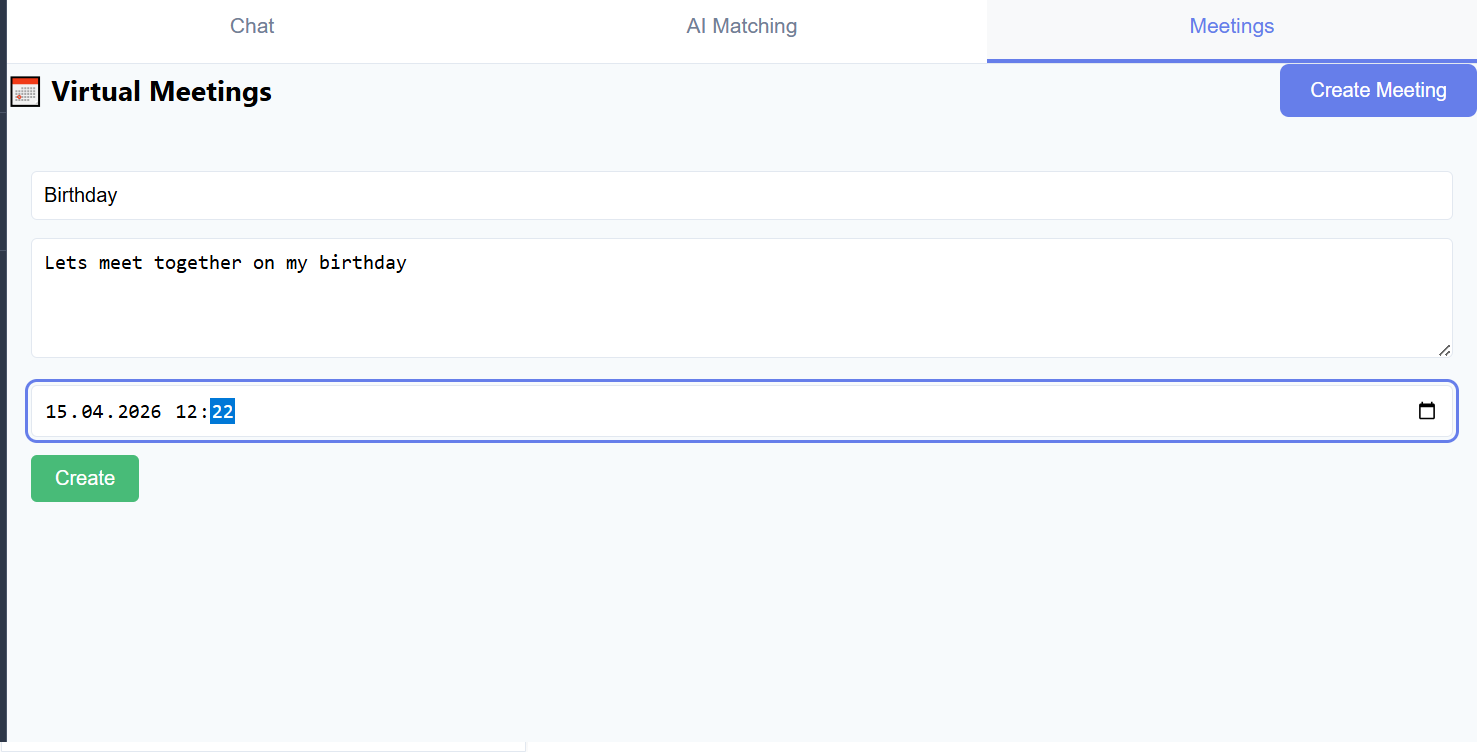Viewport: 1477px width, 756px height.
Task: Select the day segment 15 in date field
Action: (56, 411)
